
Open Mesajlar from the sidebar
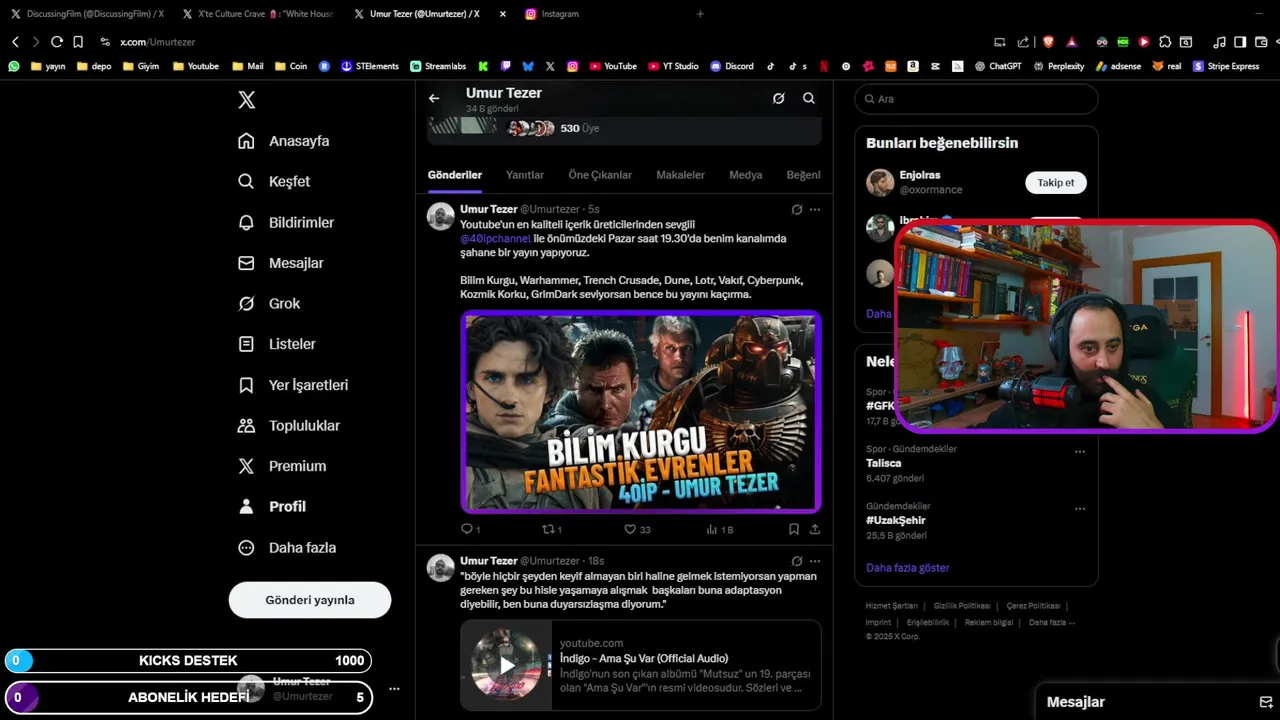pyautogui.click(x=281, y=263)
